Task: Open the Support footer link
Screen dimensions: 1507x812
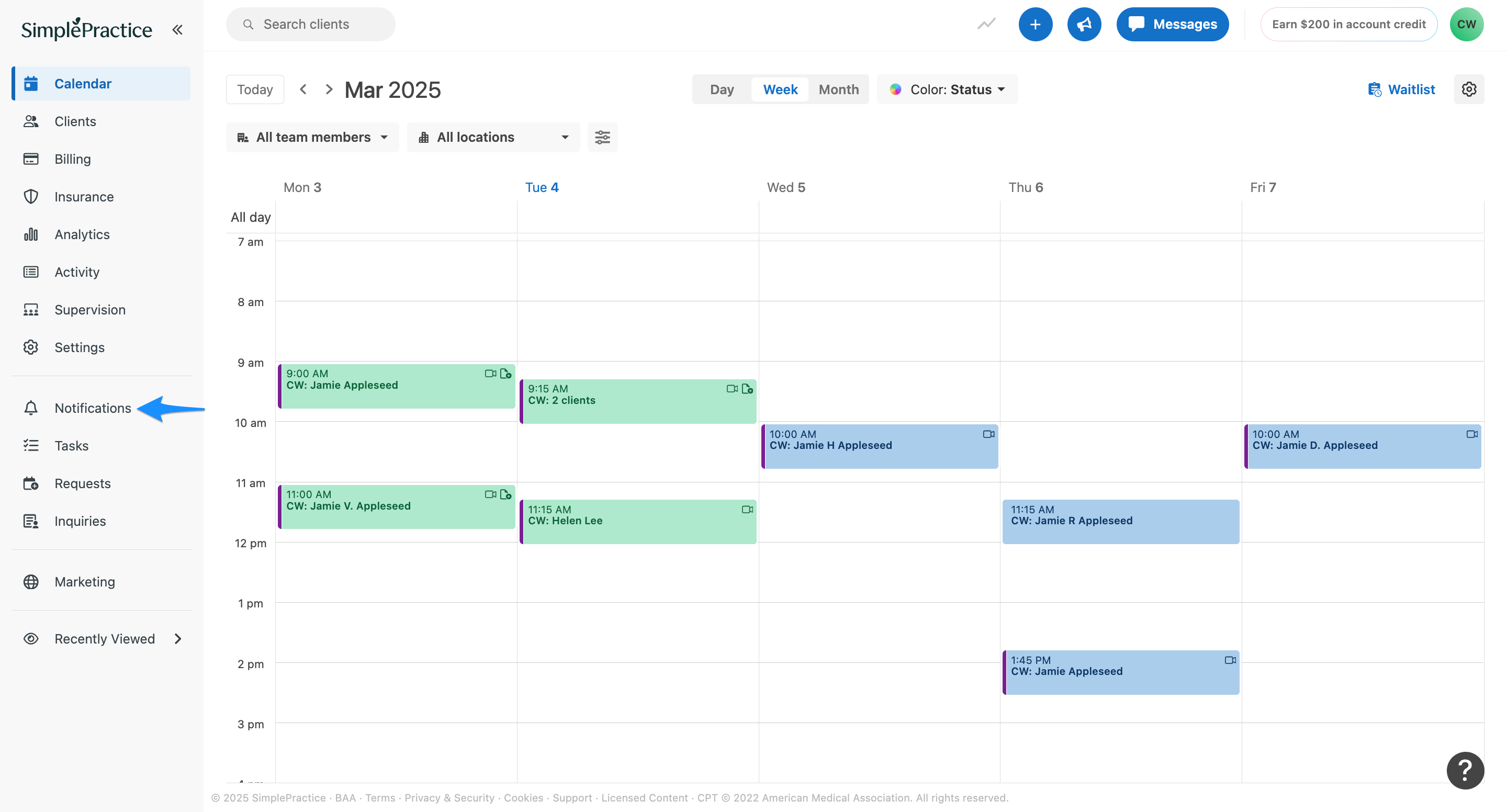Action: (572, 798)
